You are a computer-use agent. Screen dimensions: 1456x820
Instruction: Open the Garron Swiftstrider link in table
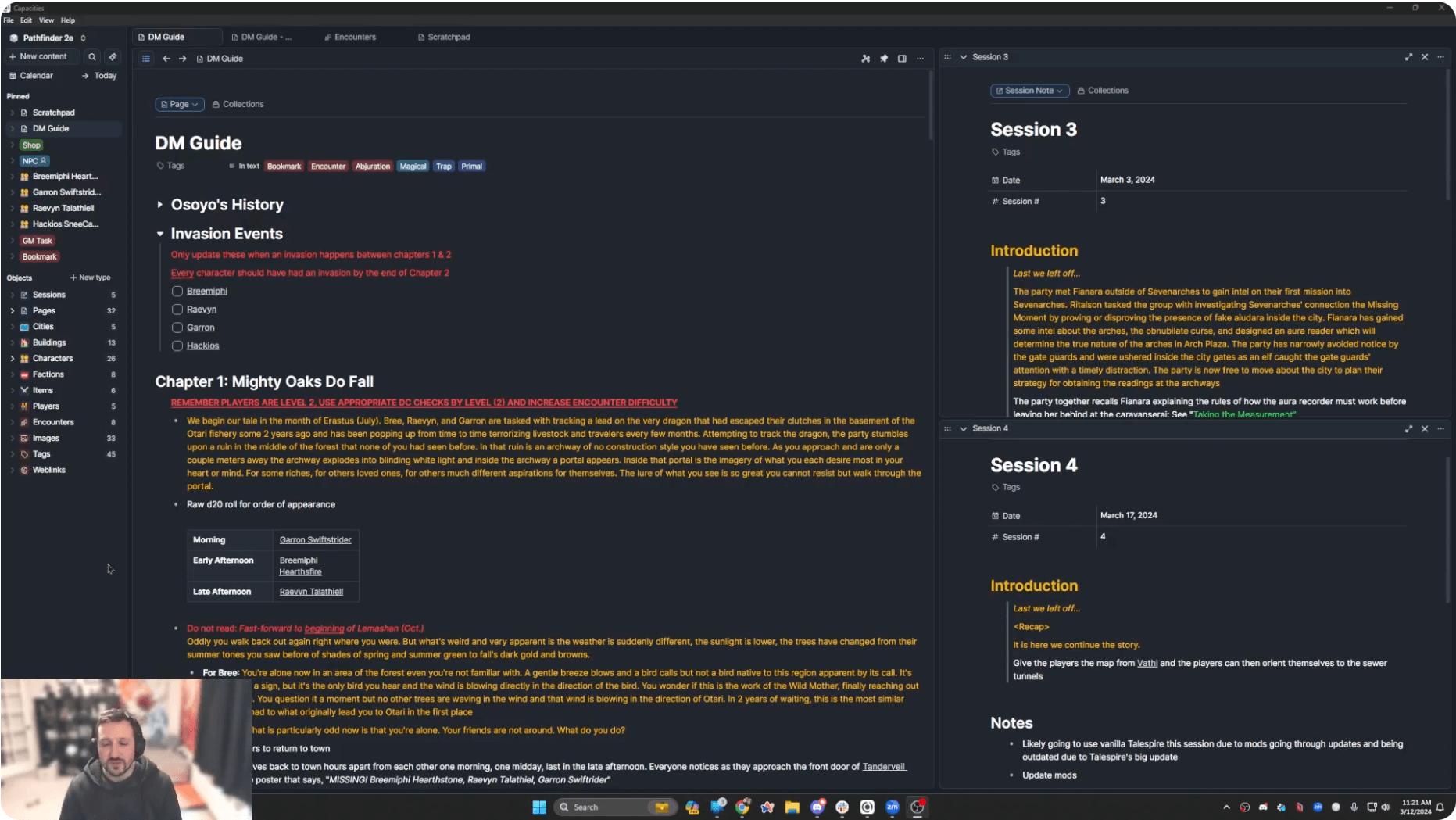[x=315, y=540]
